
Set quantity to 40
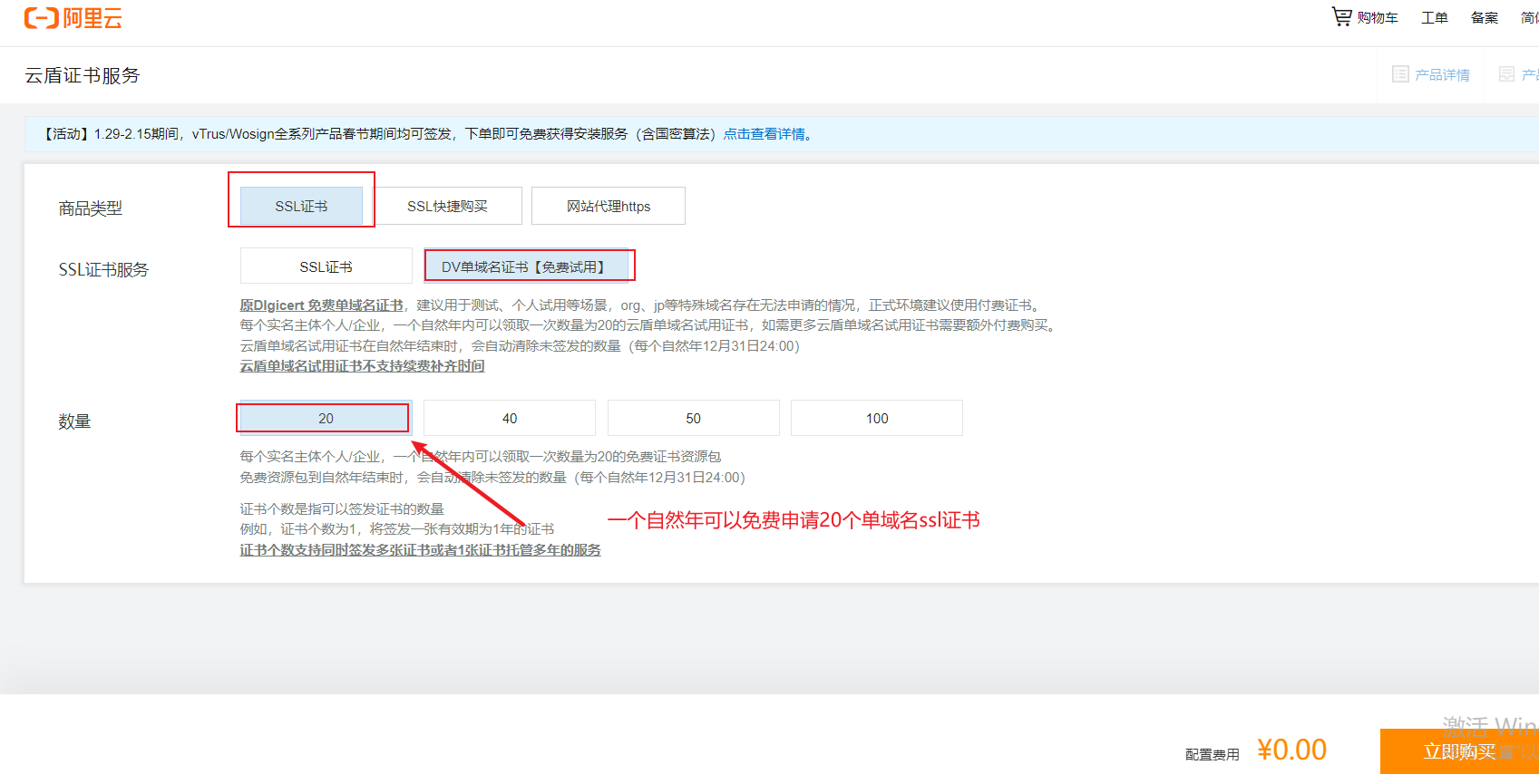point(510,418)
